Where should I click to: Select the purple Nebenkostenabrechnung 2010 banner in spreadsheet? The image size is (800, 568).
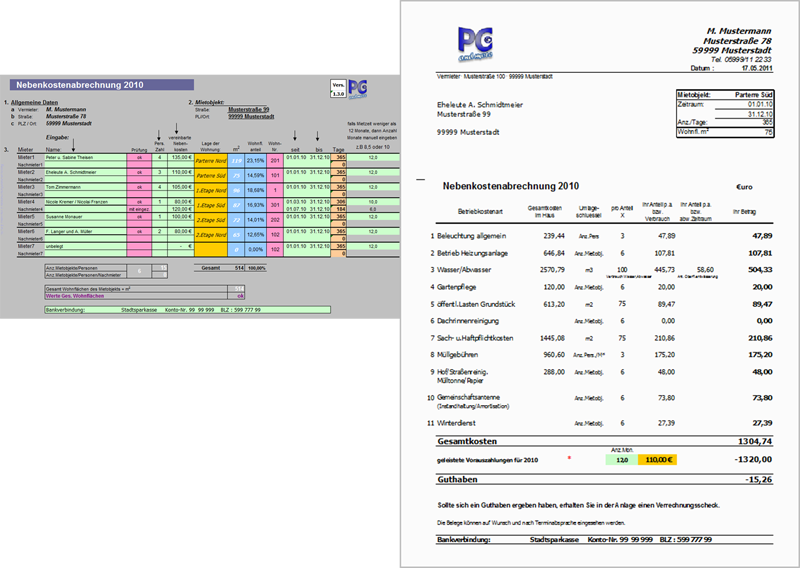102,85
